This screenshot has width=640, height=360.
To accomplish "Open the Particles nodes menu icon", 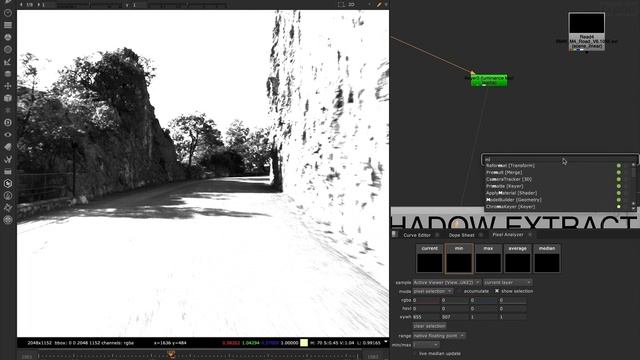I will [x=8, y=110].
